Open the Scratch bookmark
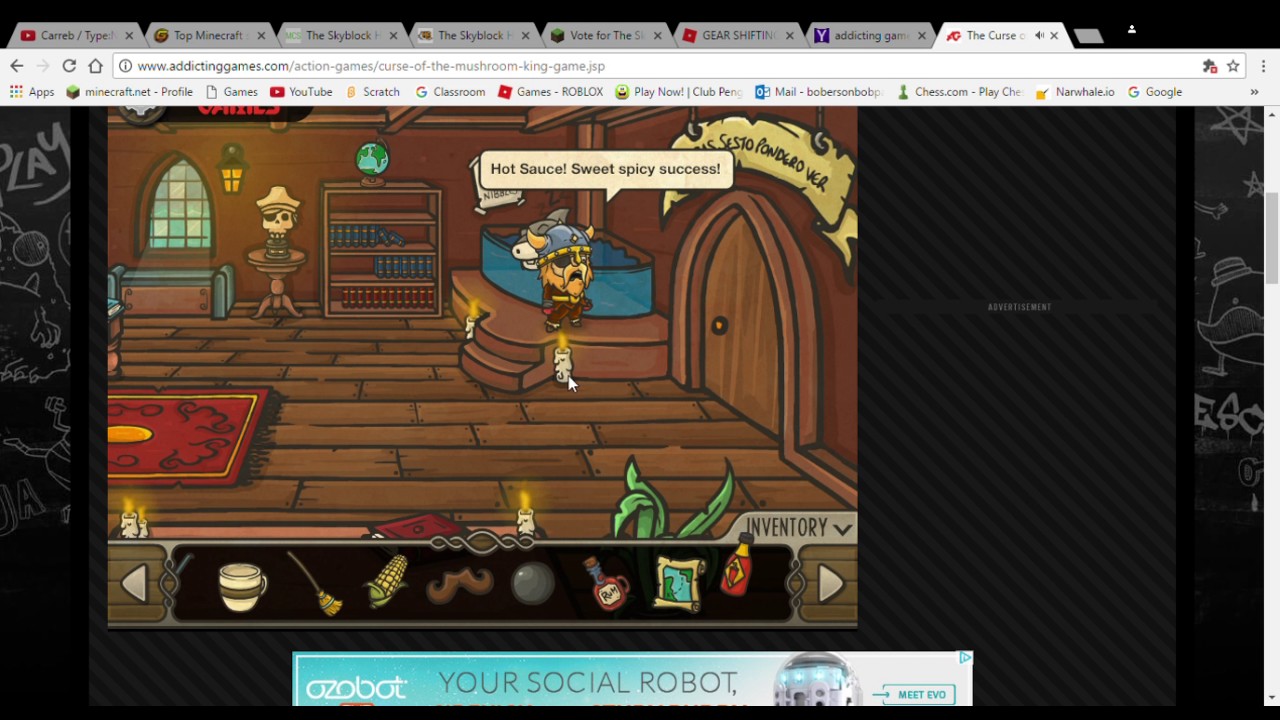This screenshot has height=720, width=1280. pos(371,92)
